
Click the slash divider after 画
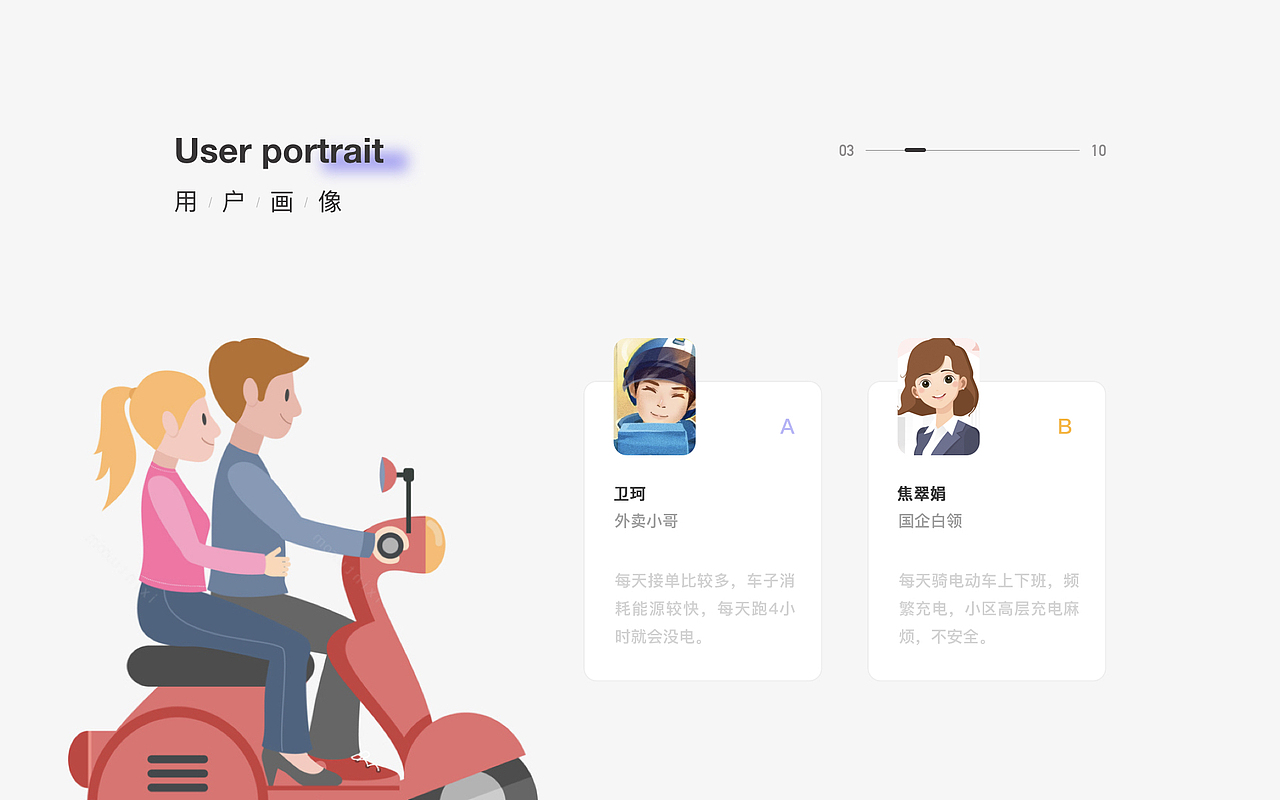[x=307, y=201]
